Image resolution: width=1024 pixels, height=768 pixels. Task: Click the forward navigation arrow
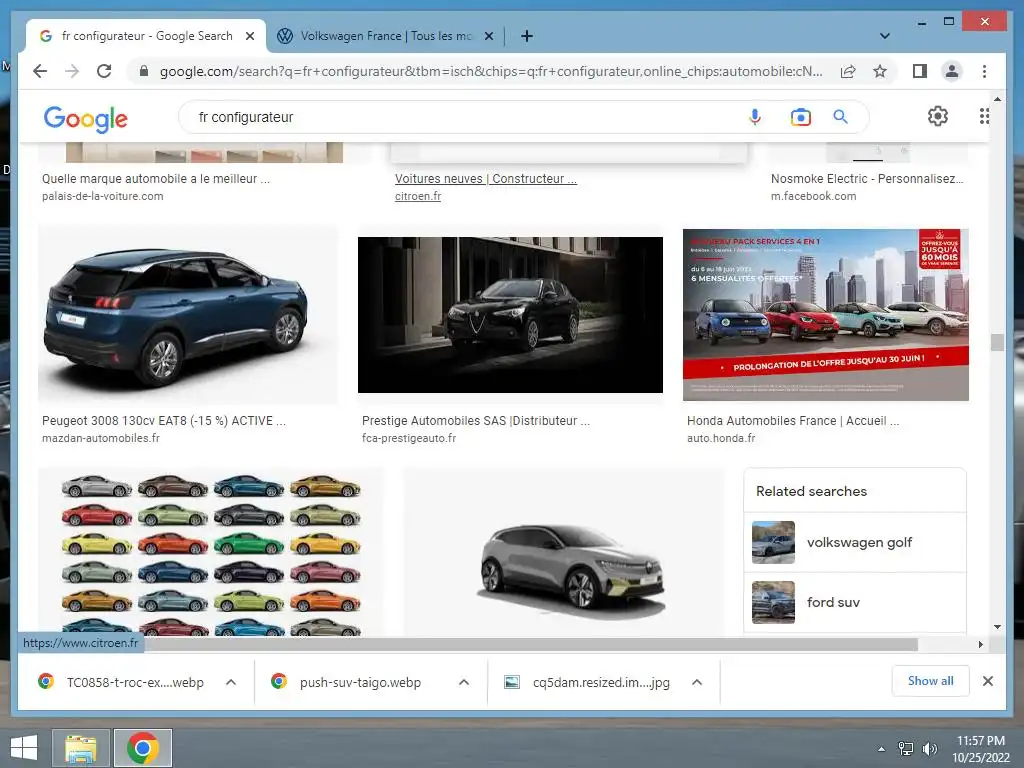72,71
